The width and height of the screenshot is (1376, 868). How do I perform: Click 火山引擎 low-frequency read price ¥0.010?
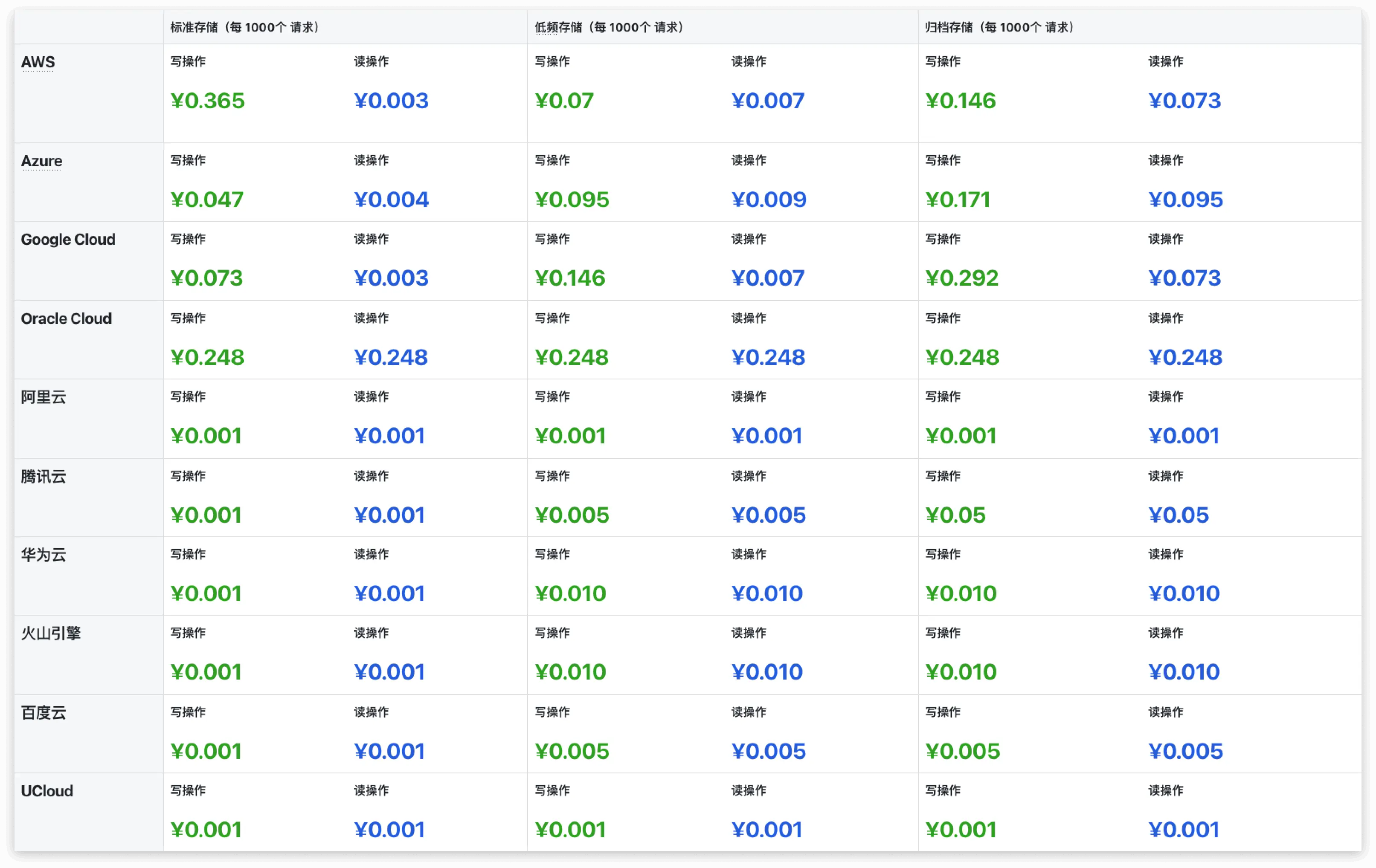pos(767,672)
